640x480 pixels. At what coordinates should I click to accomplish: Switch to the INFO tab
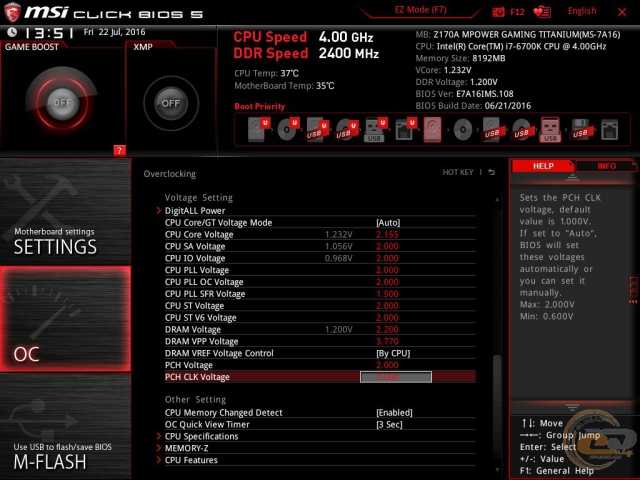tap(607, 166)
